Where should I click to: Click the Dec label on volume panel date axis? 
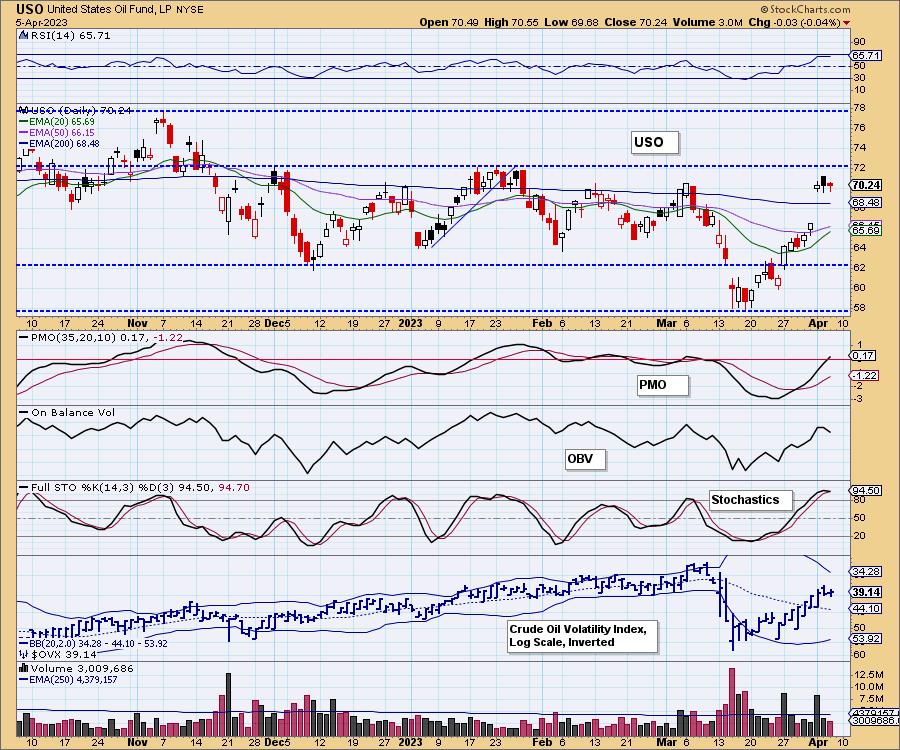pos(275,742)
